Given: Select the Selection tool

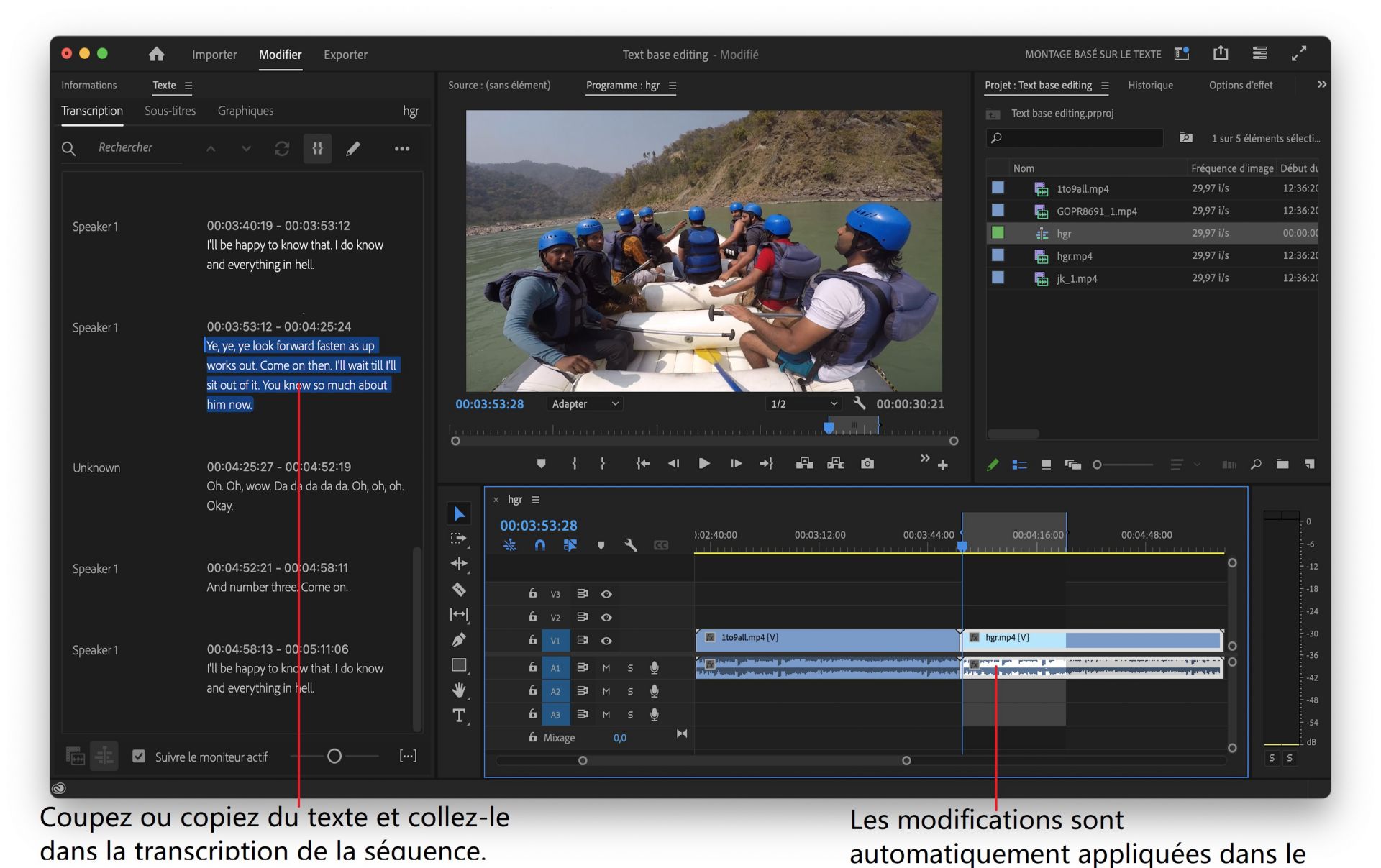Looking at the screenshot, I should point(460,513).
